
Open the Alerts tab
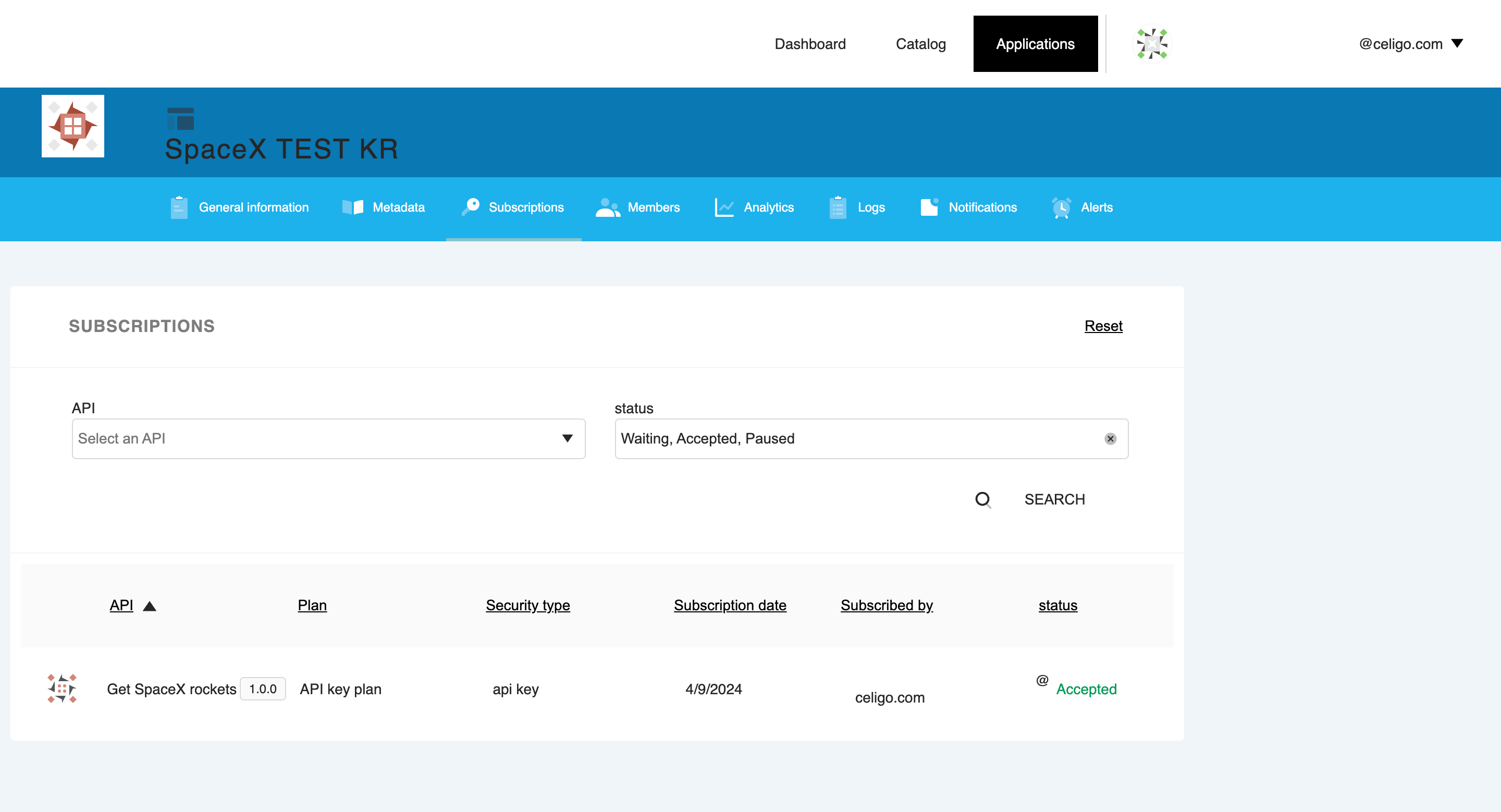[x=1082, y=208]
